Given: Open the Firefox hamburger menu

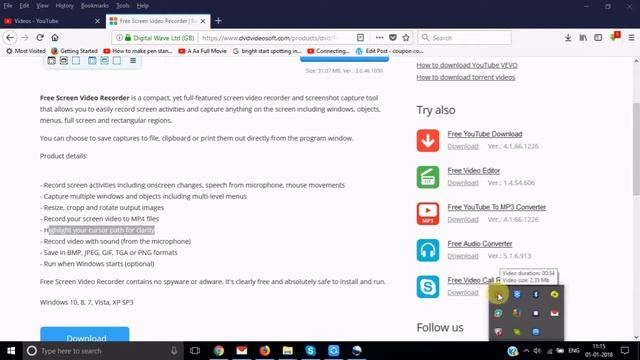Looking at the screenshot, I should pos(631,38).
